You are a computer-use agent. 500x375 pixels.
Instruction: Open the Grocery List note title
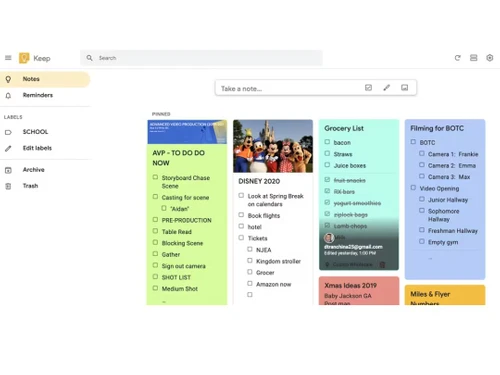click(344, 128)
